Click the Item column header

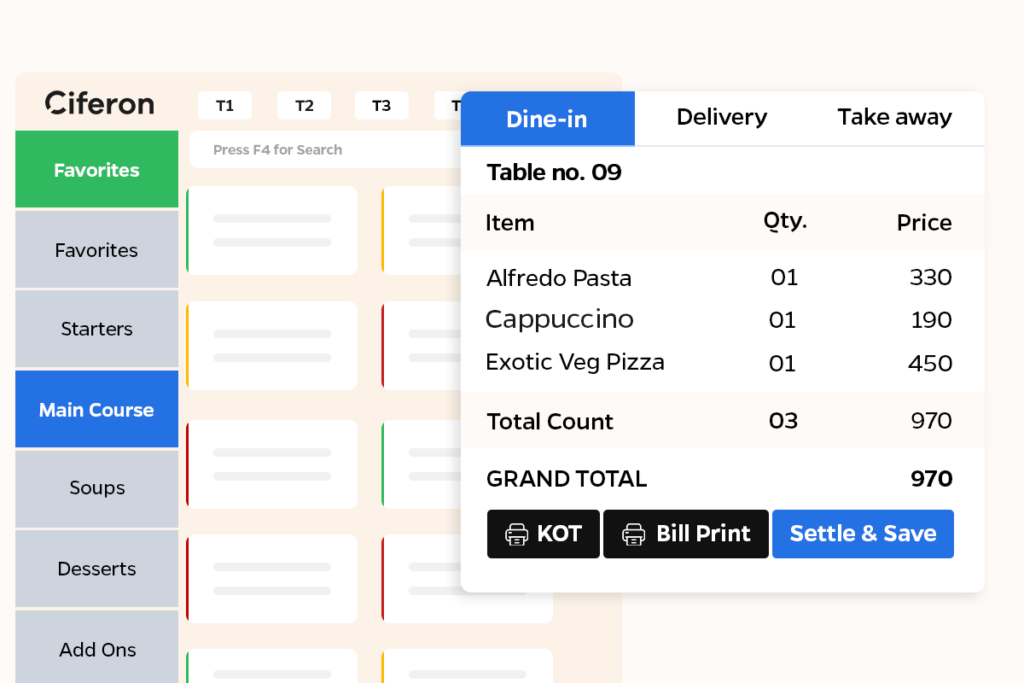pos(509,223)
